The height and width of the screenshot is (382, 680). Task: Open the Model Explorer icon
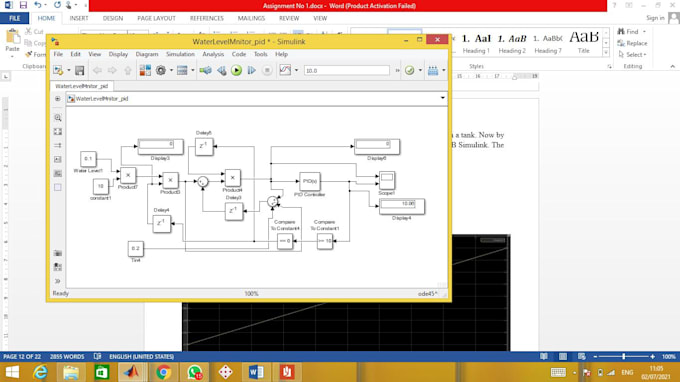click(182, 70)
